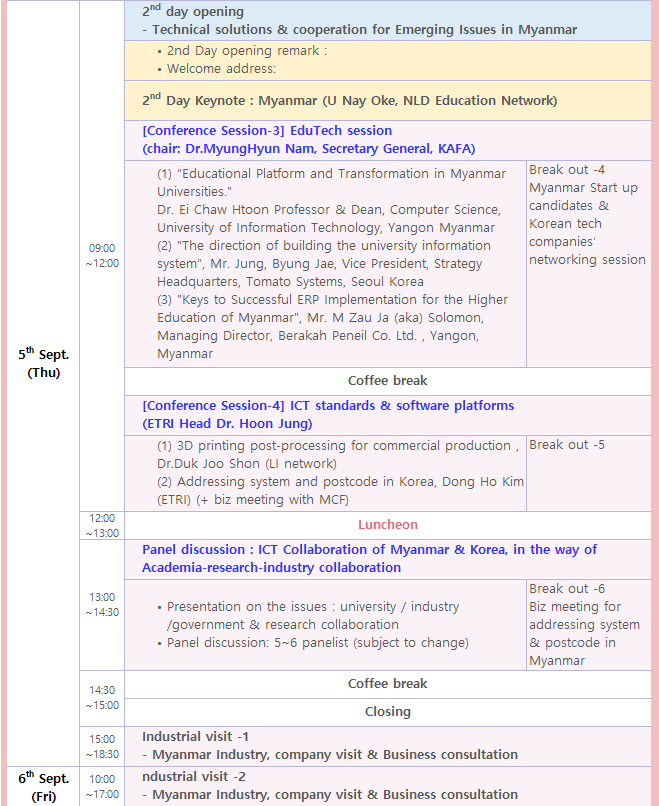Click the '6th Sept. (Fri)' date cell
659x806 pixels.
(x=43, y=787)
